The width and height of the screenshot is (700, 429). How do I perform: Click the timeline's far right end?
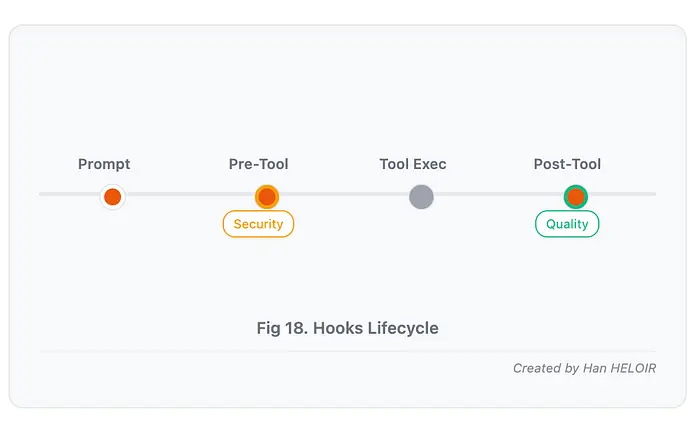[652, 194]
